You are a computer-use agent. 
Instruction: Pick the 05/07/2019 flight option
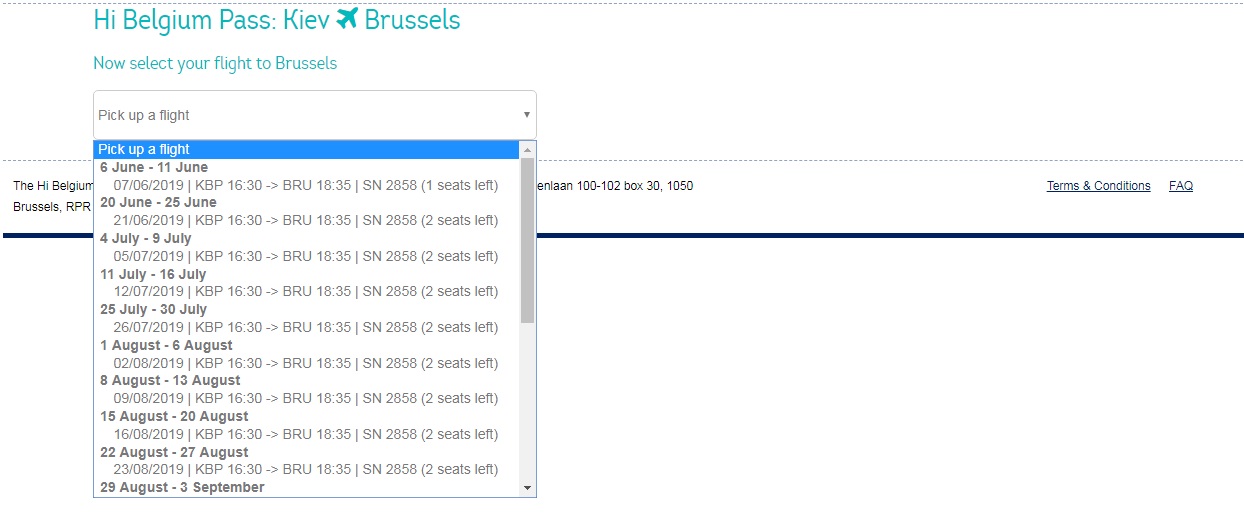point(305,256)
